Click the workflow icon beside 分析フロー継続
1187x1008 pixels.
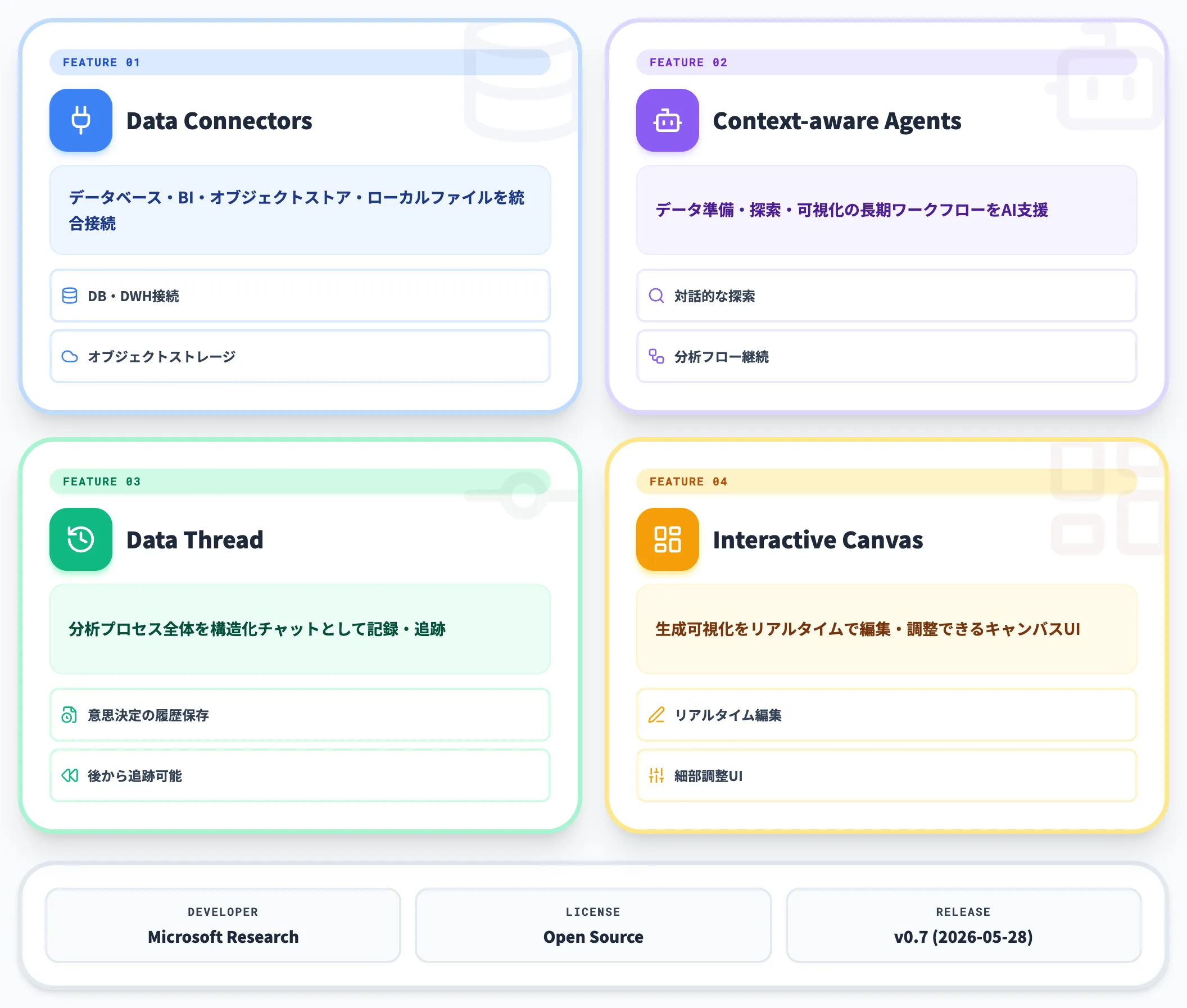pos(656,357)
